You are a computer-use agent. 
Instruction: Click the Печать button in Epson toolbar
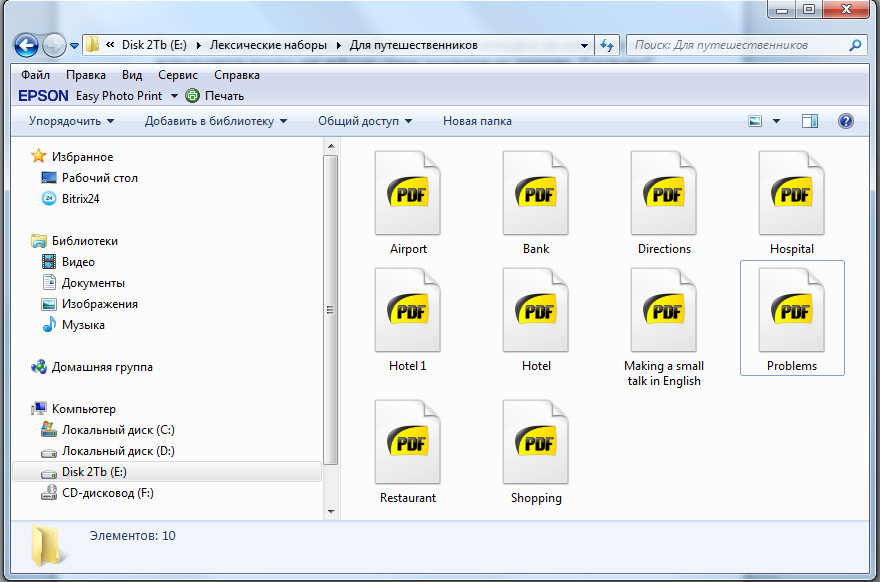215,96
